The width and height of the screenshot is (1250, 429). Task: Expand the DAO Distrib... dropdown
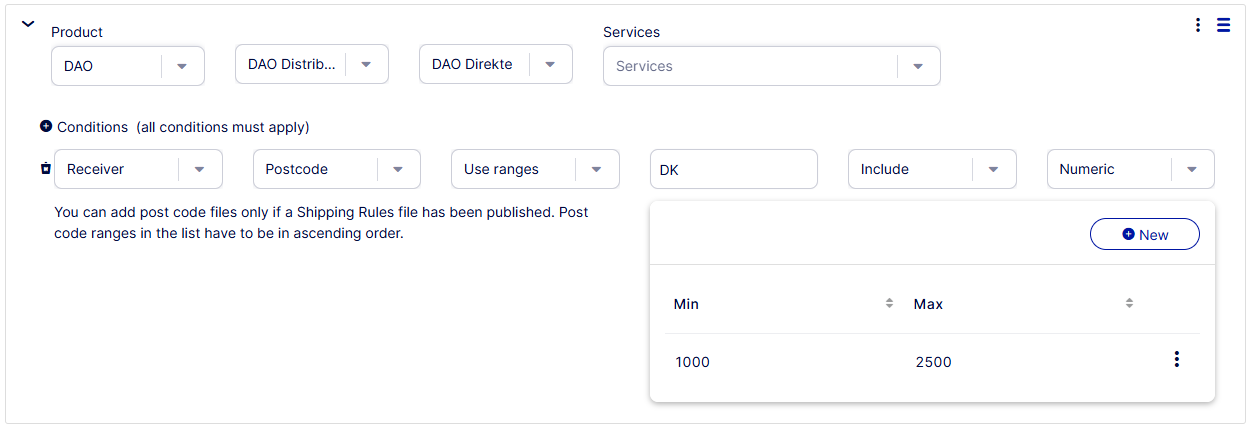point(366,64)
